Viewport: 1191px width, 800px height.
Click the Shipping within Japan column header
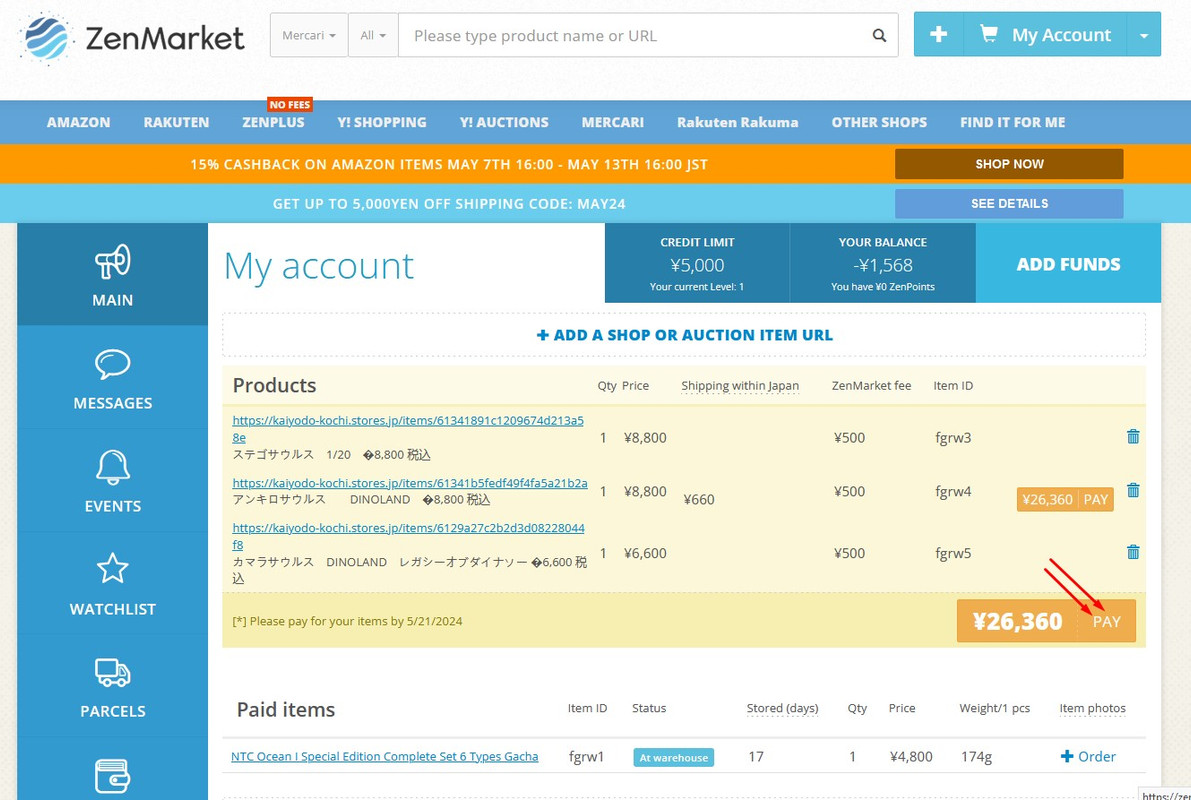[740, 386]
